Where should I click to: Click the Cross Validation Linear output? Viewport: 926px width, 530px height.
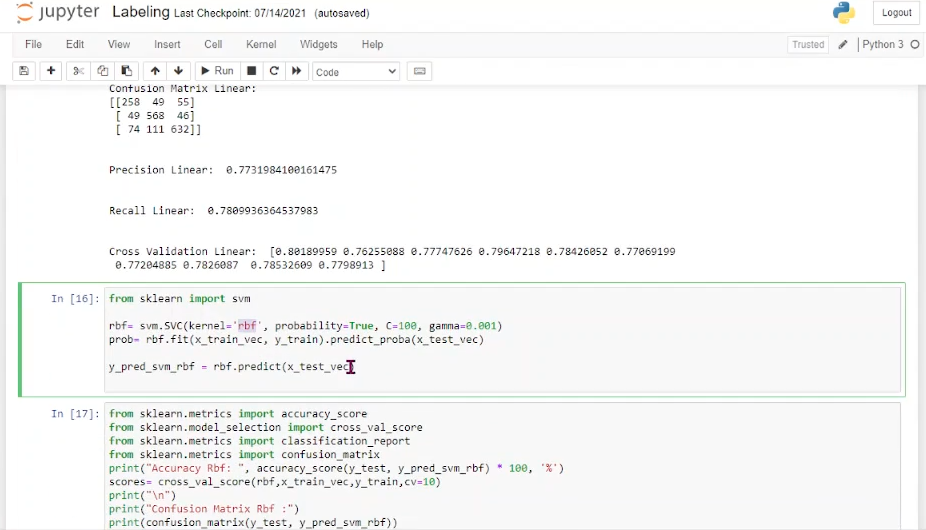392,258
